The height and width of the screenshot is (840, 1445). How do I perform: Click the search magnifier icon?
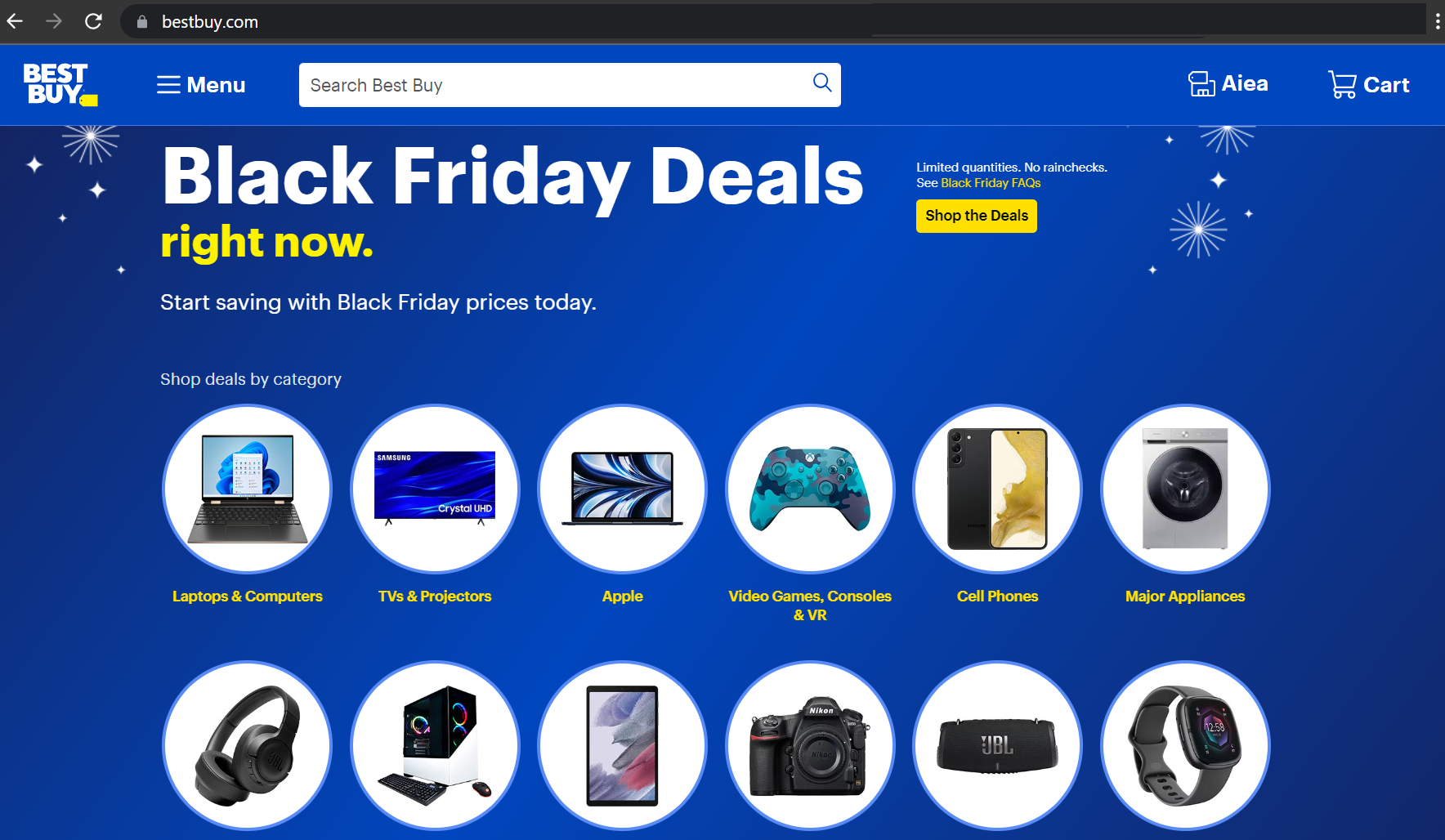click(x=822, y=83)
